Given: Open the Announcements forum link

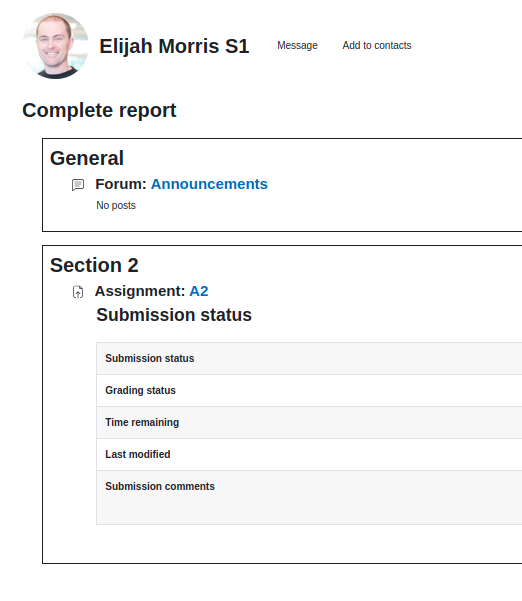Looking at the screenshot, I should 209,184.
